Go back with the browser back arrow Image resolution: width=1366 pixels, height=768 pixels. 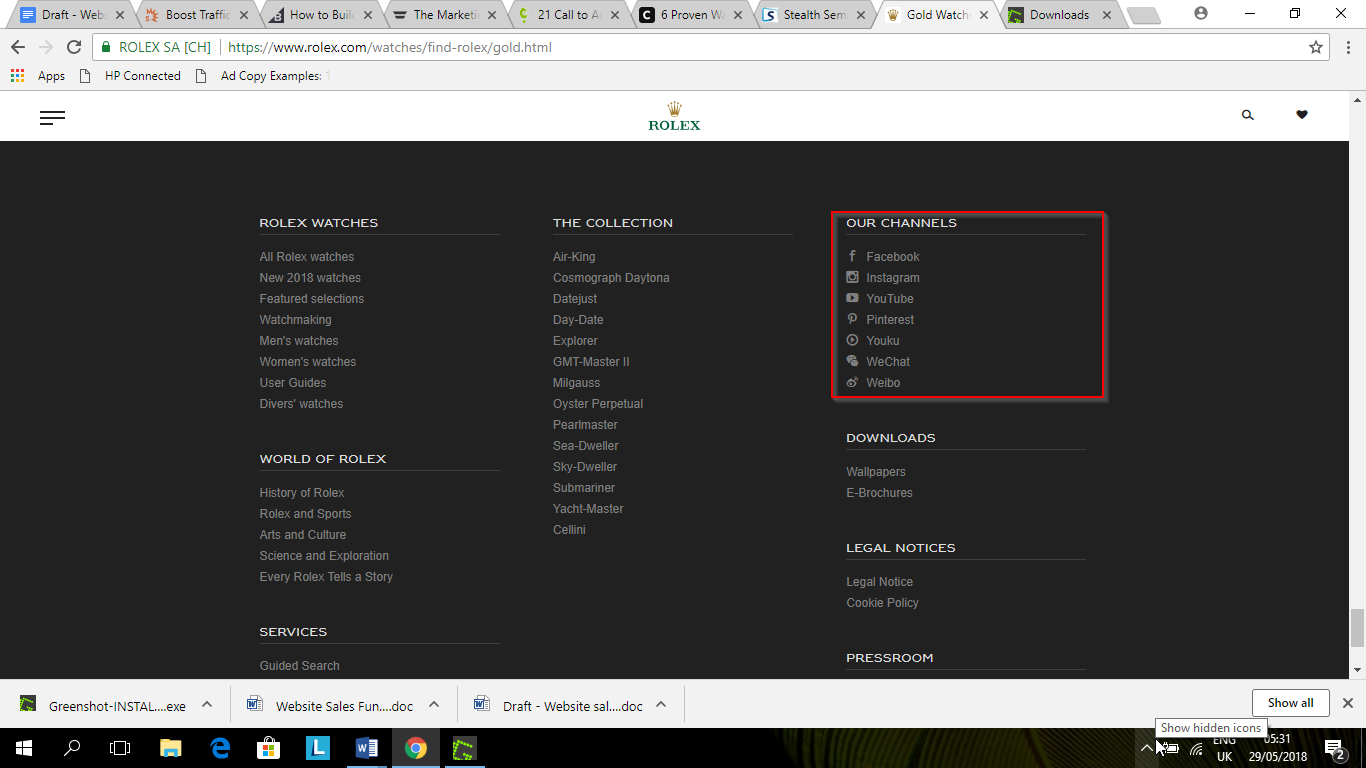coord(18,47)
